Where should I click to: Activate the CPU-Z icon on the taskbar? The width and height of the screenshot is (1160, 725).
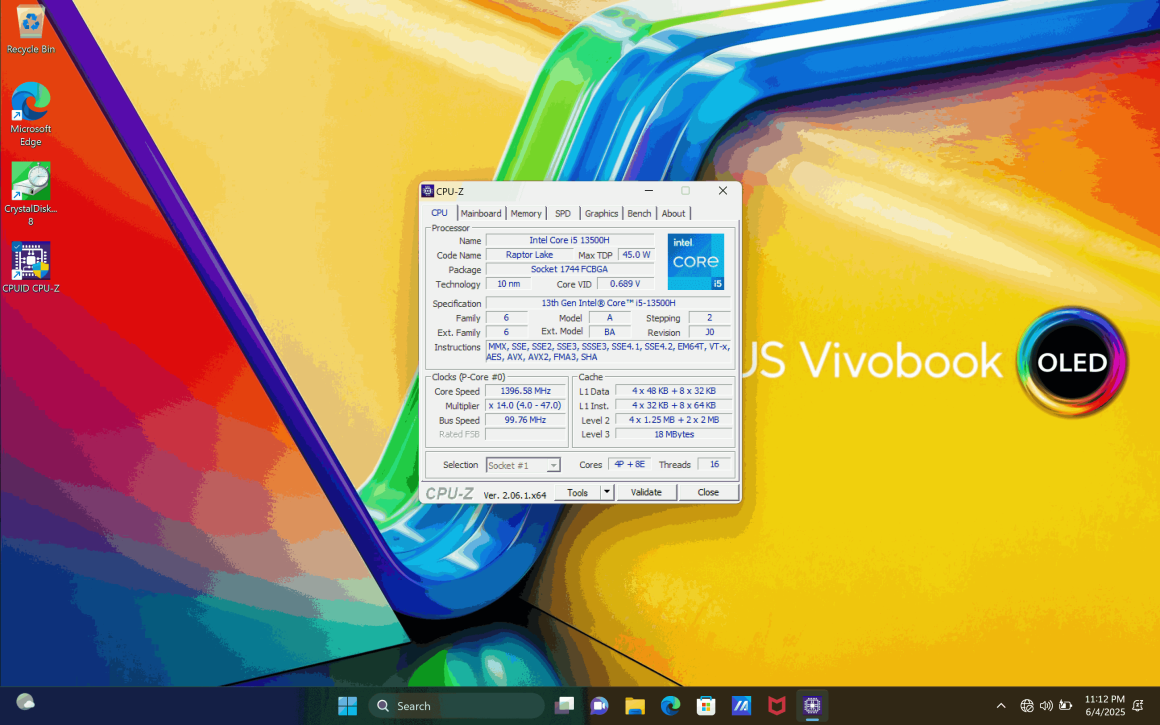[812, 705]
